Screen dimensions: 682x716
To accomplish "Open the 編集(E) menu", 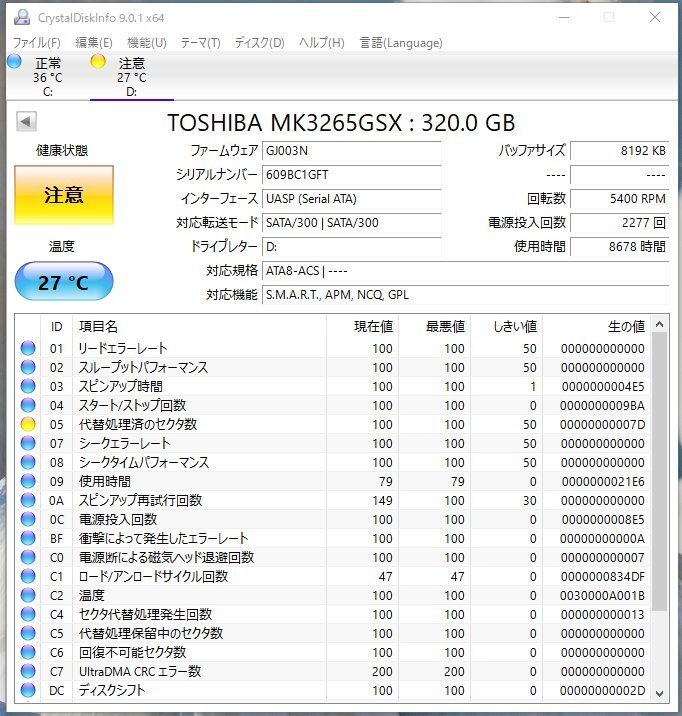I will tap(94, 43).
